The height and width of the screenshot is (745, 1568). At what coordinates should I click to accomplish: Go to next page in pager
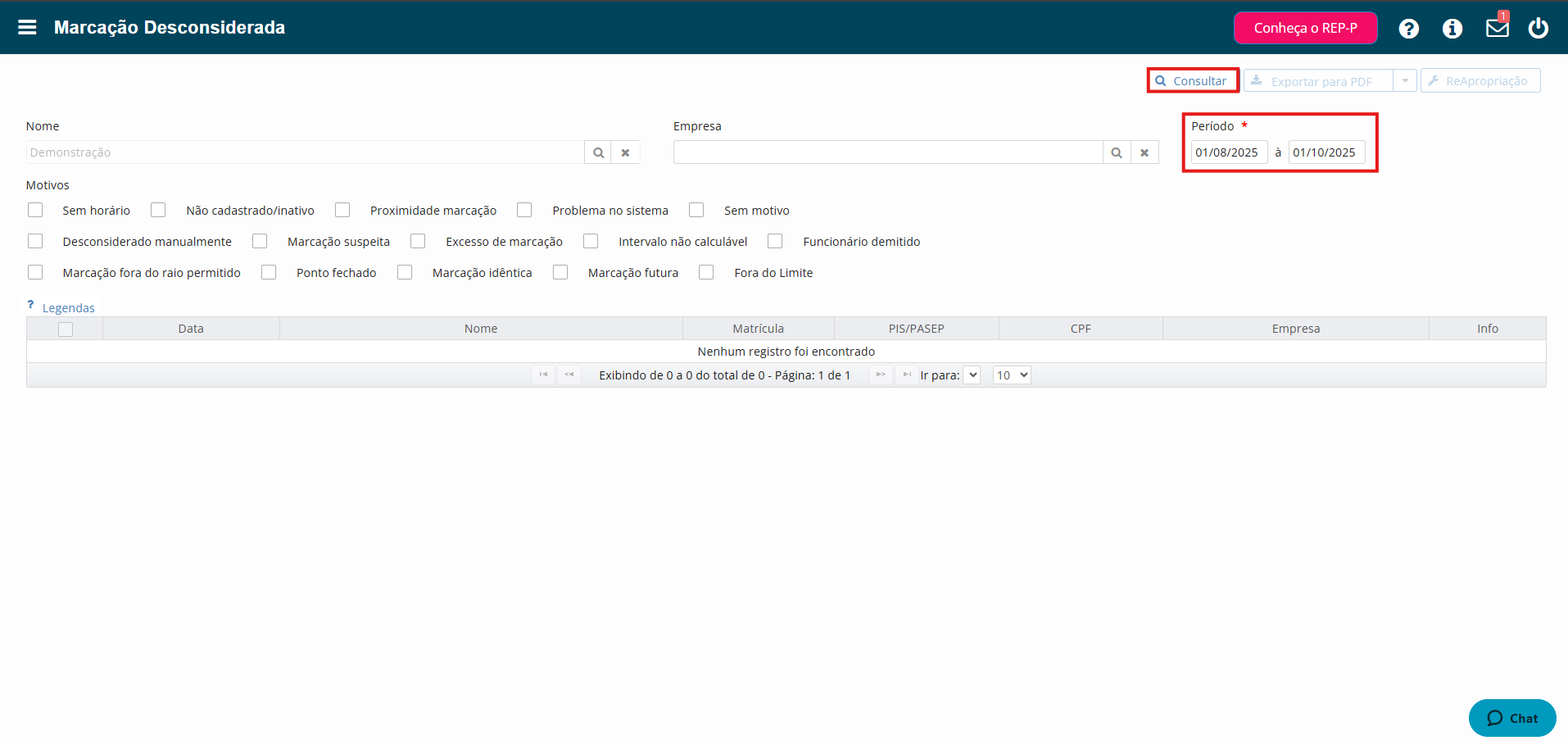(881, 375)
